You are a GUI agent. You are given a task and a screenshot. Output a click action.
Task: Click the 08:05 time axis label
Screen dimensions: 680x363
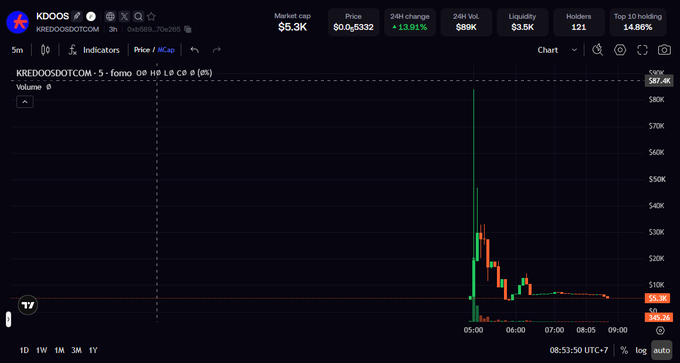pos(585,330)
